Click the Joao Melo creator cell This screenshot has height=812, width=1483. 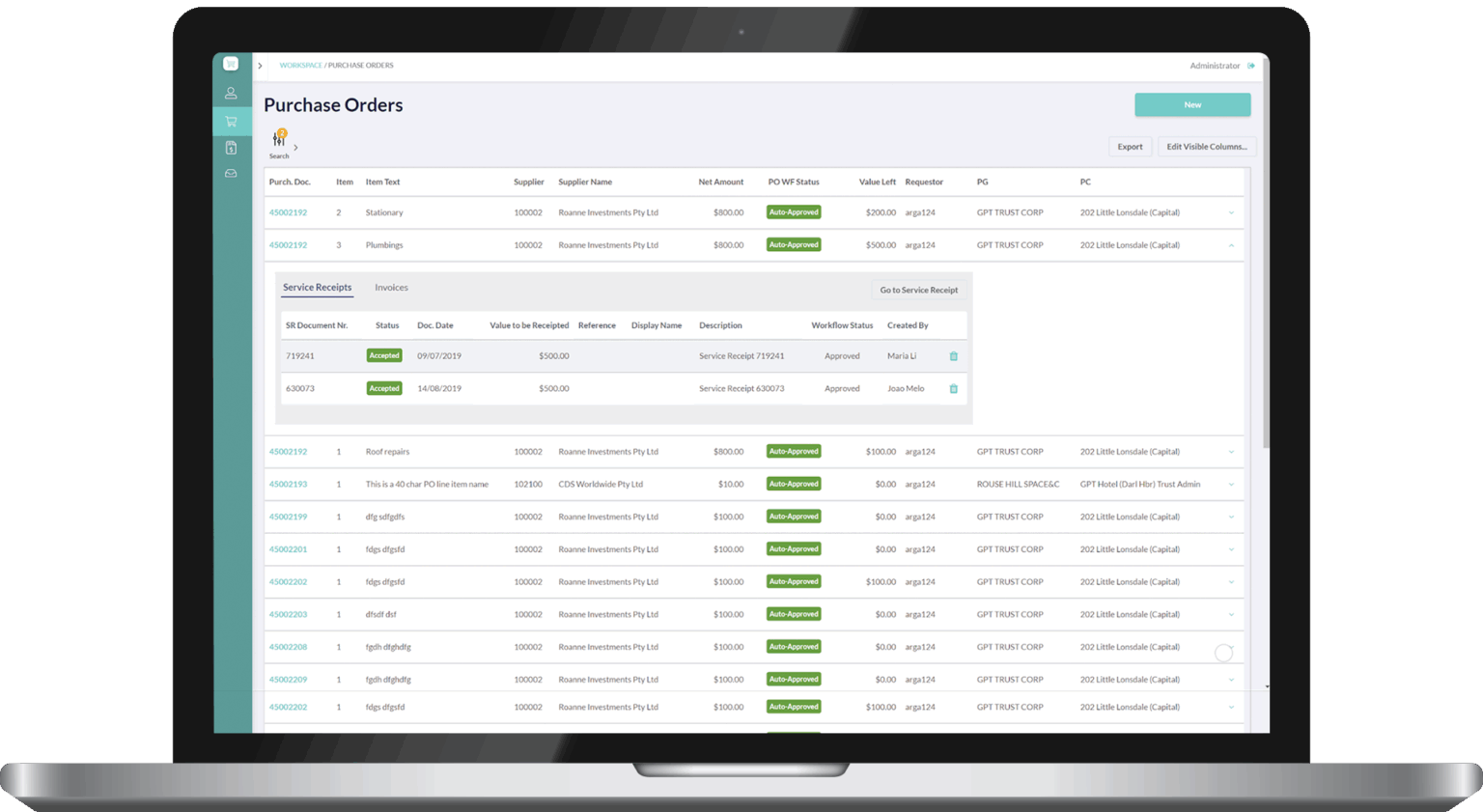[x=906, y=389]
